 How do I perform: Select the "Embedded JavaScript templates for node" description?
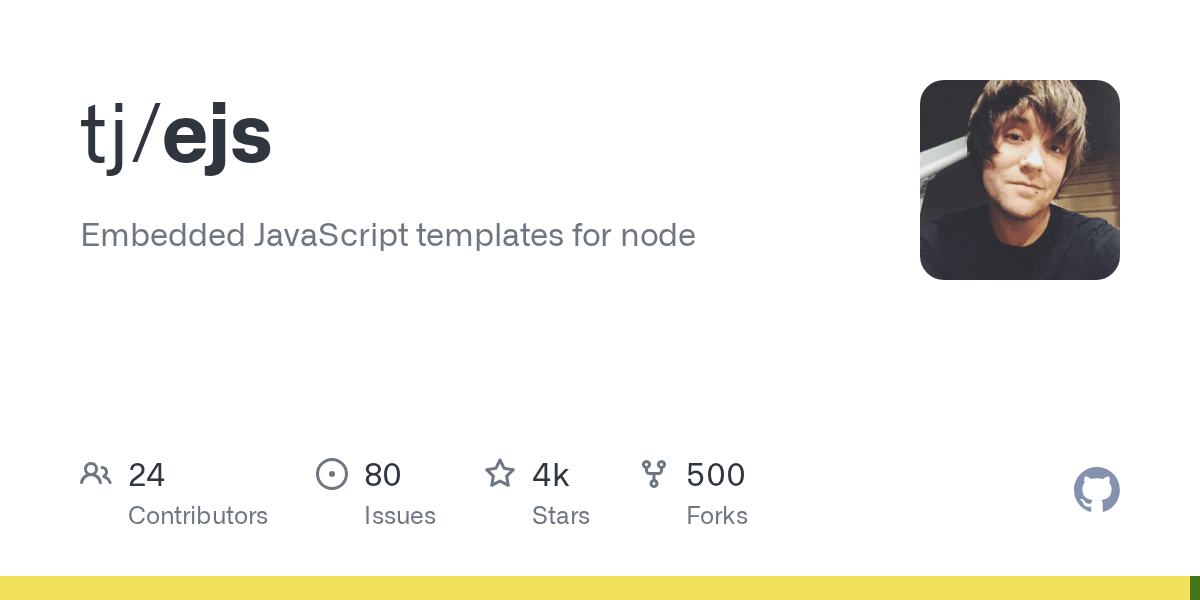(x=388, y=236)
